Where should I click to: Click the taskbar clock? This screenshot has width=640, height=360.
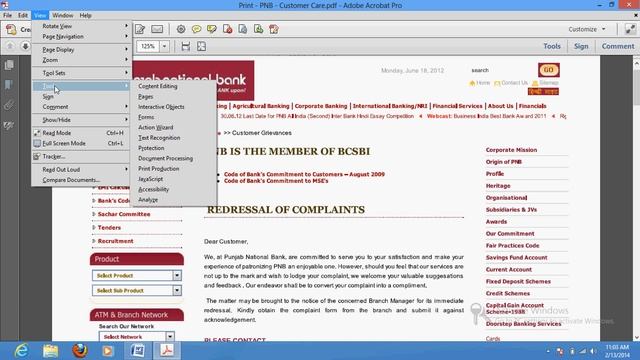618,351
